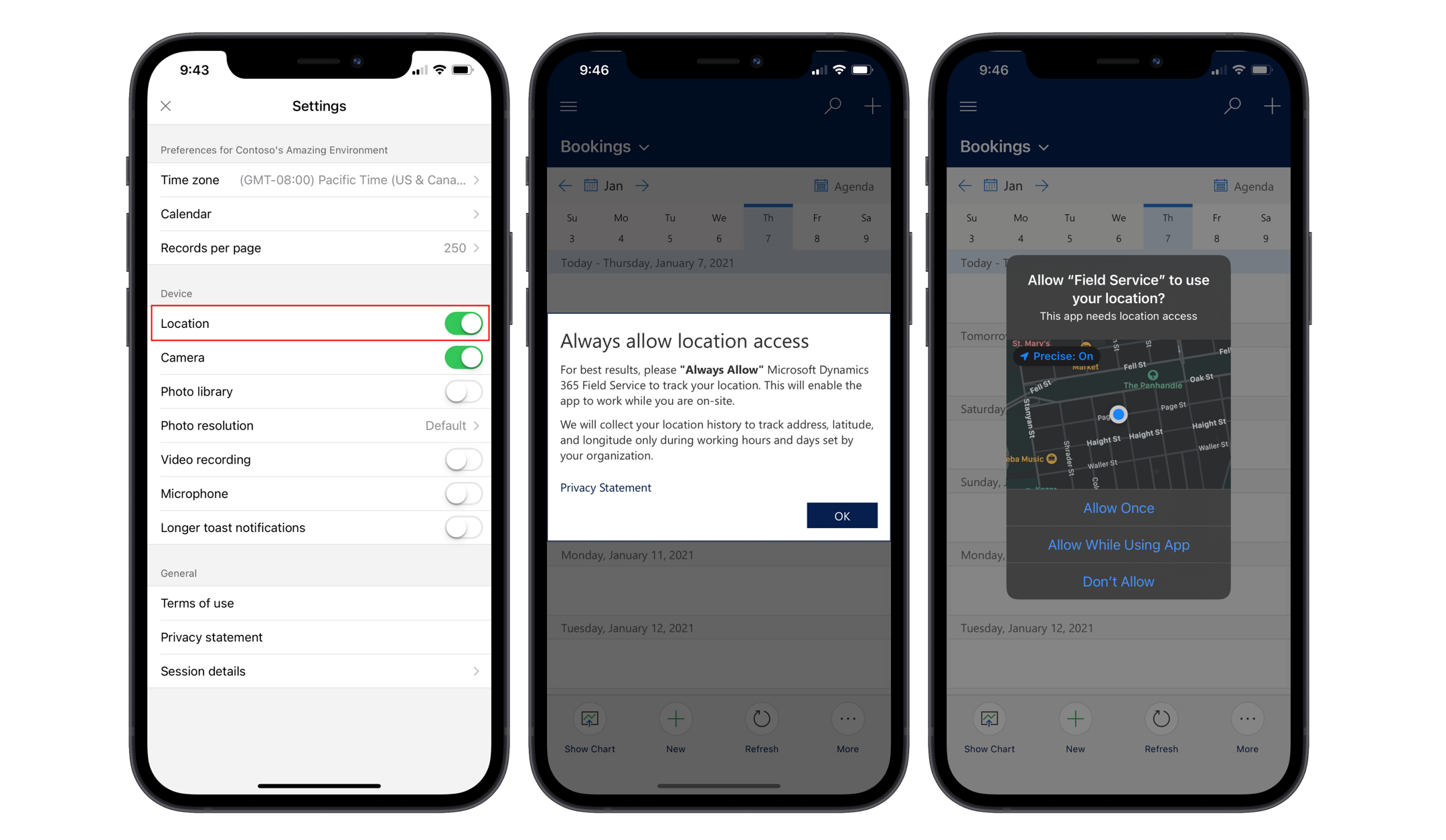Tap the calendar view icon near Jan

click(x=596, y=188)
